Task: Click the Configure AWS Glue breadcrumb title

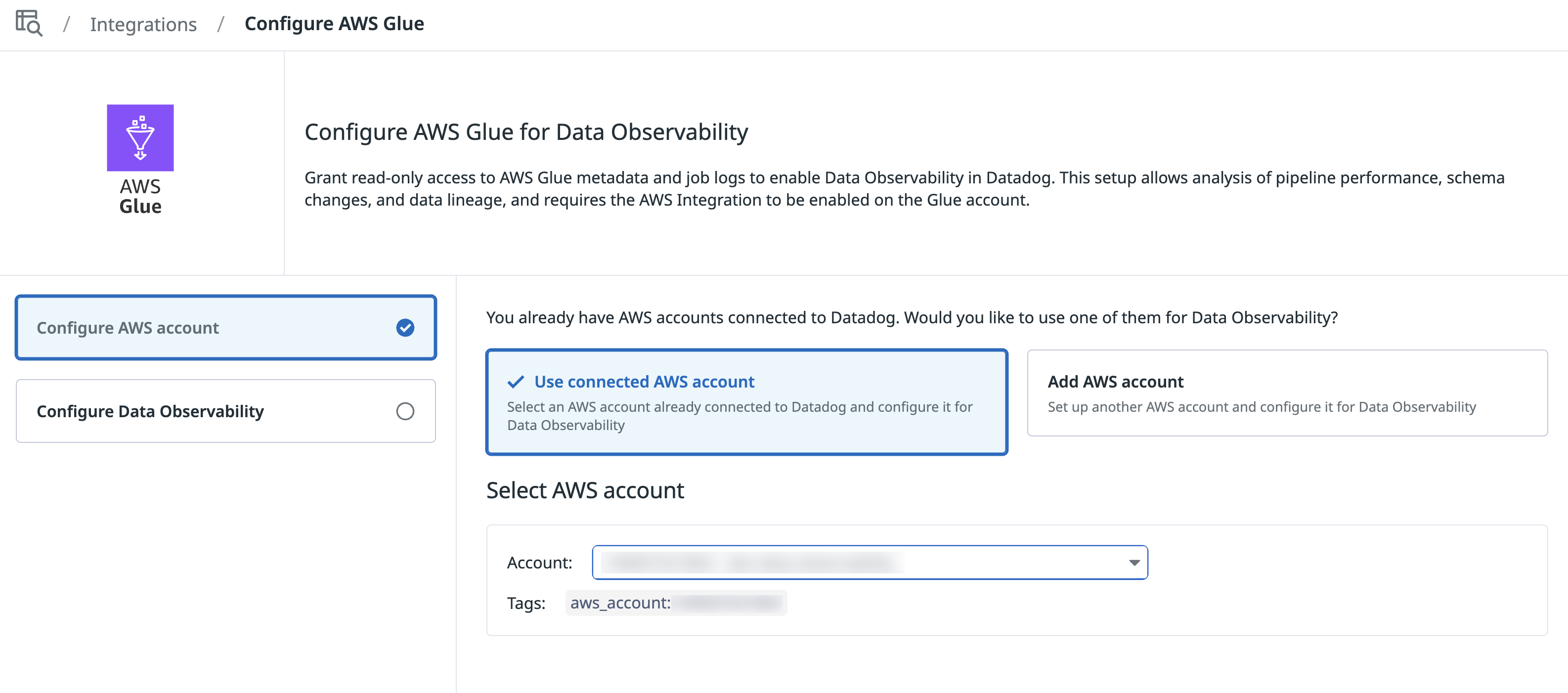Action: [334, 24]
